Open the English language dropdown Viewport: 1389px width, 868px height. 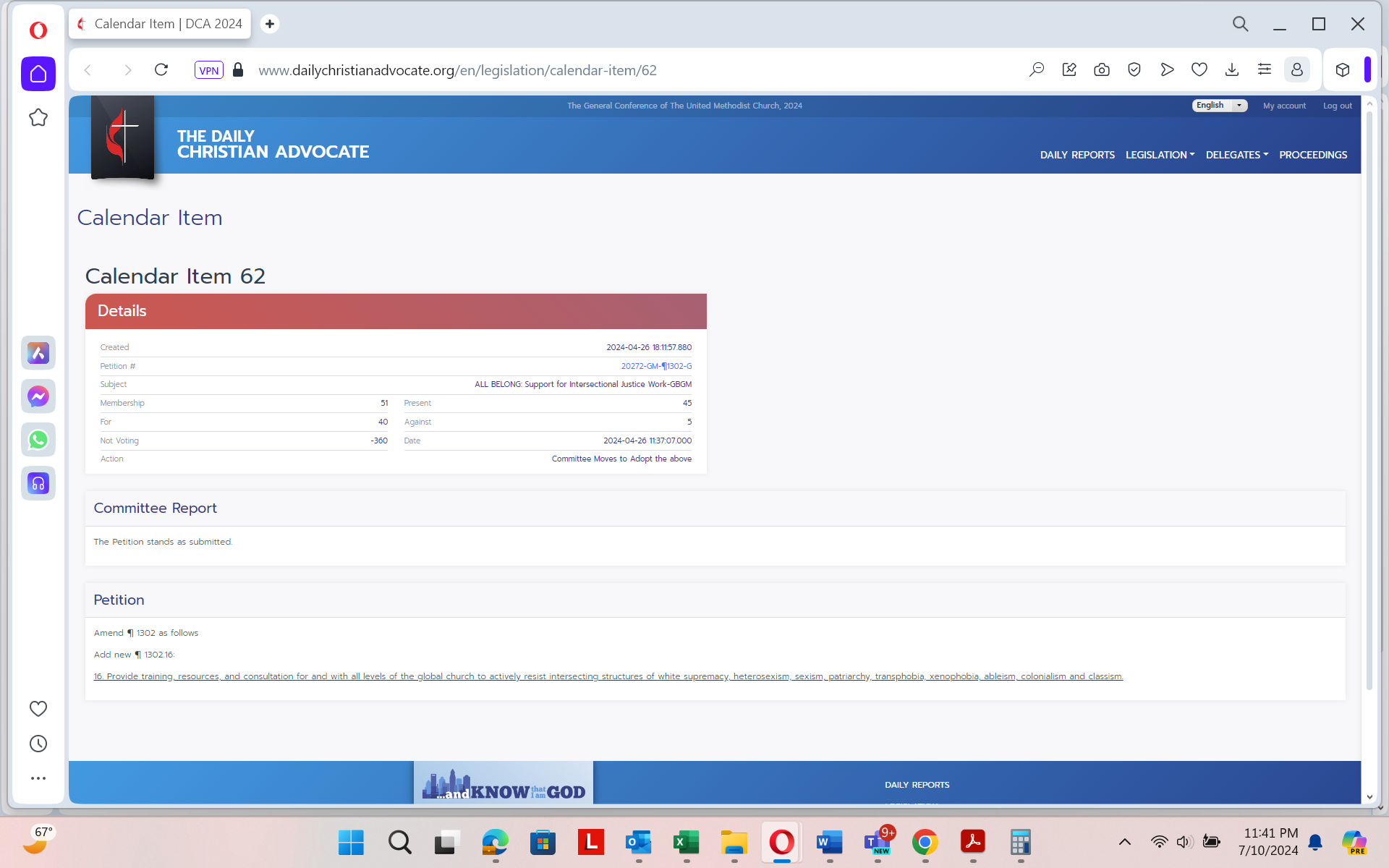point(1219,106)
